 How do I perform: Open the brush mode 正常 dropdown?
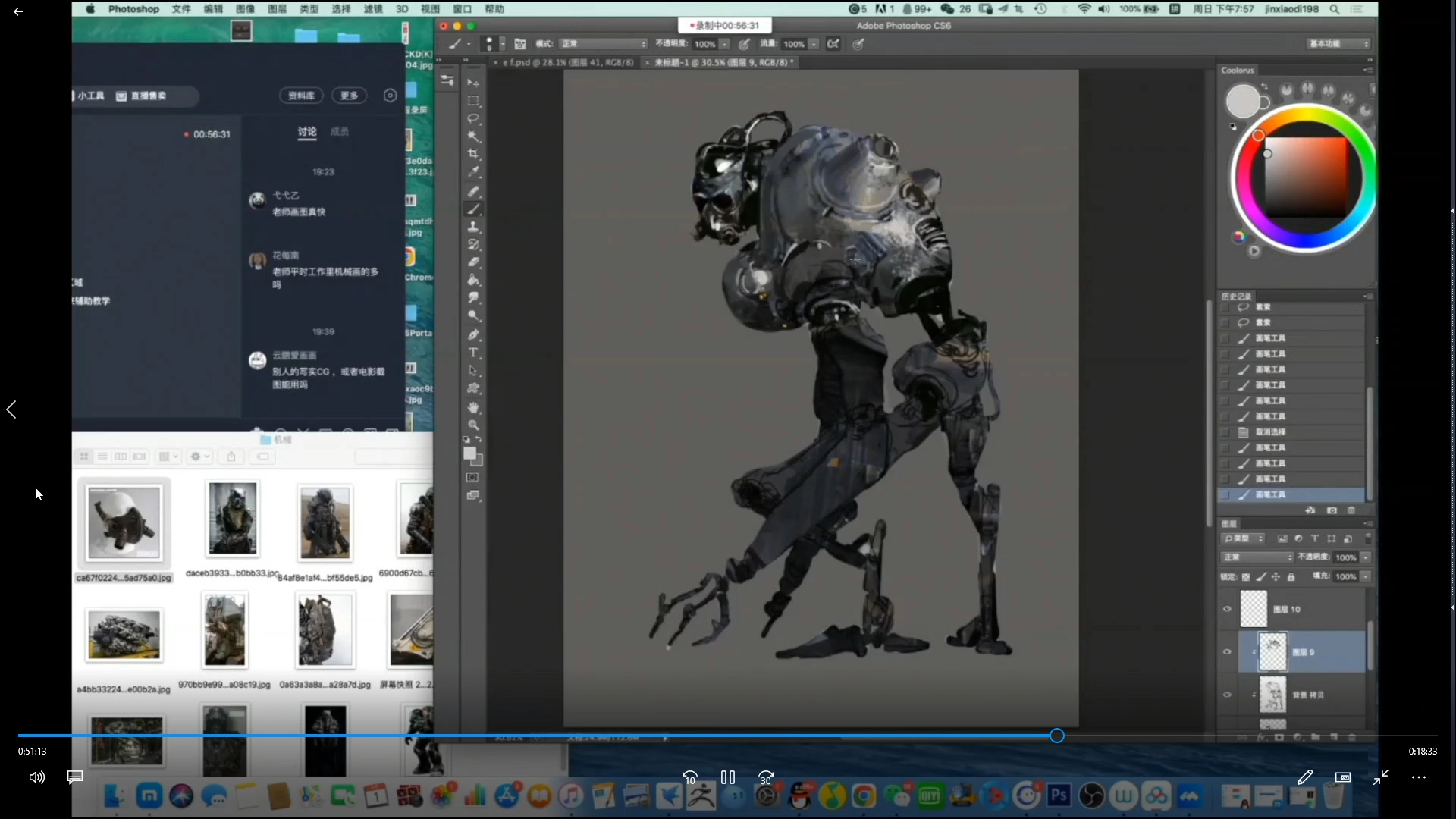604,44
